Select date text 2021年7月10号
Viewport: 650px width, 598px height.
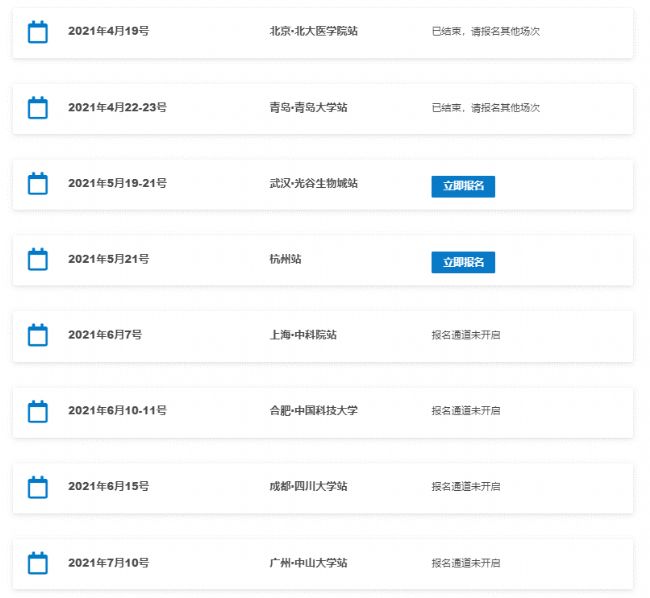click(109, 563)
